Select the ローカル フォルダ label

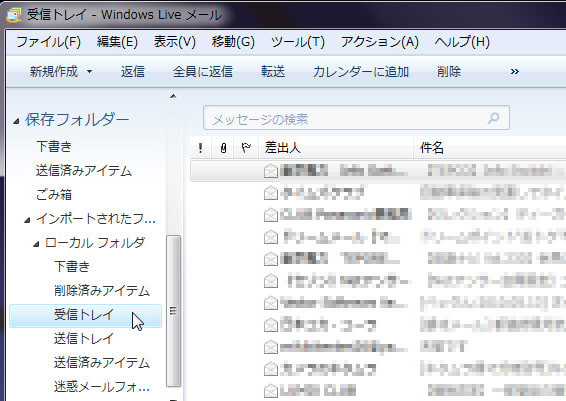(95, 243)
